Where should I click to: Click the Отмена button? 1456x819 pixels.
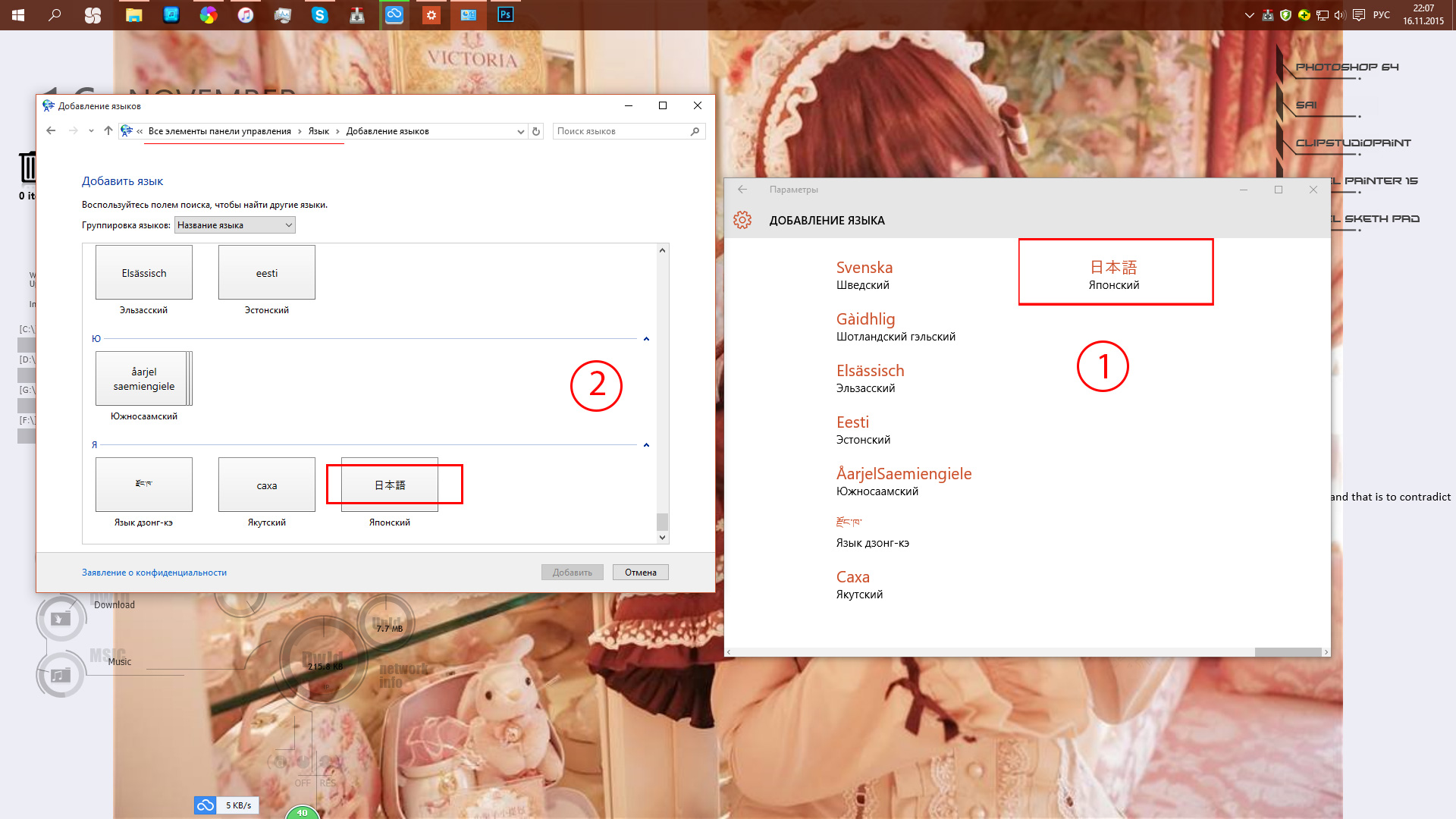pyautogui.click(x=640, y=573)
